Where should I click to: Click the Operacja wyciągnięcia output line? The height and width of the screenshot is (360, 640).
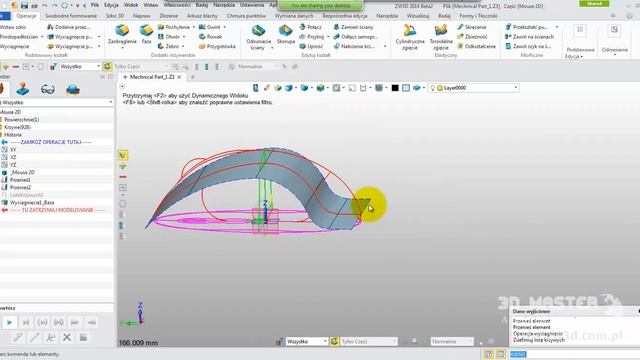tap(538, 333)
